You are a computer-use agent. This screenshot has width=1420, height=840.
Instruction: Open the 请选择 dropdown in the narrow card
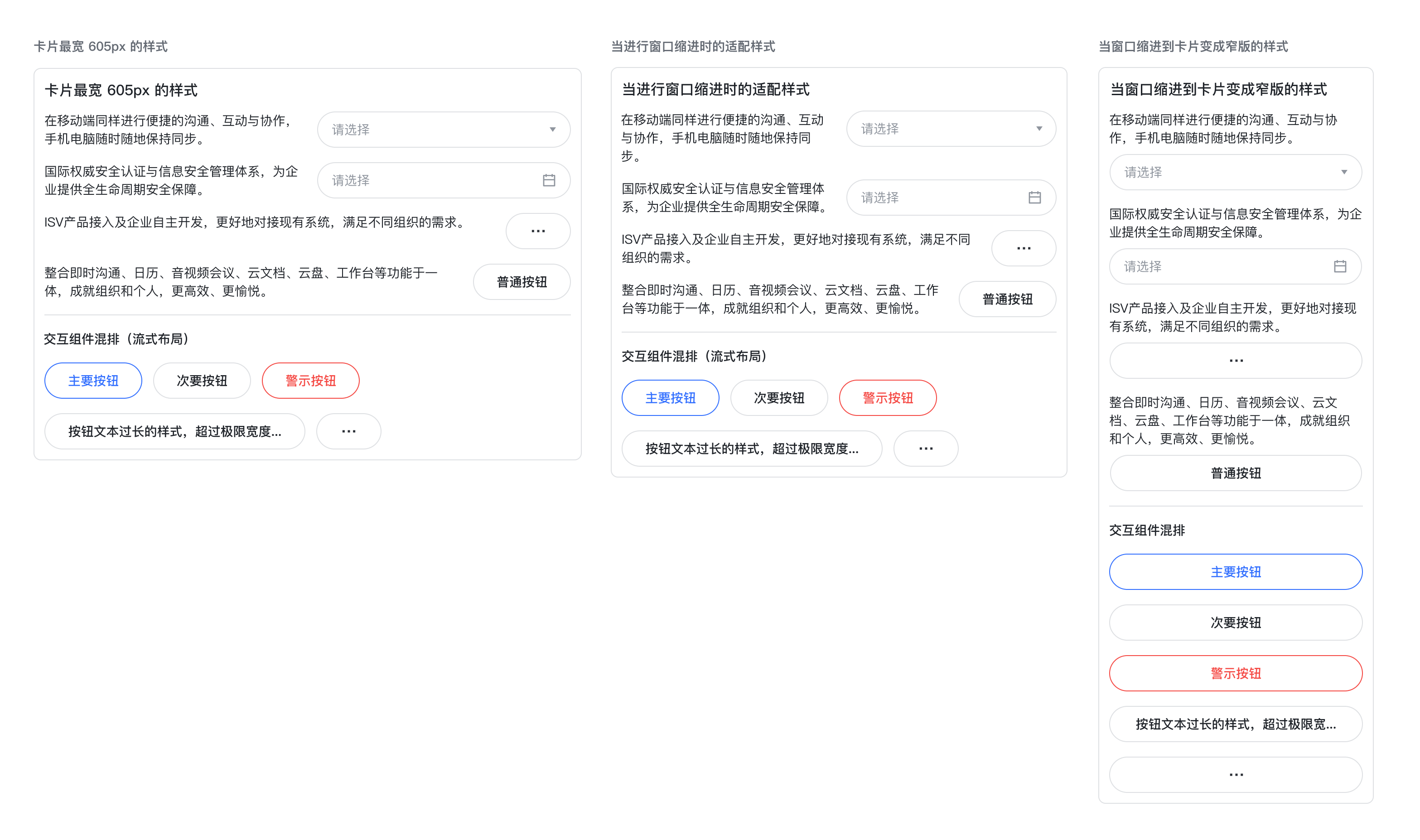pyautogui.click(x=1236, y=172)
